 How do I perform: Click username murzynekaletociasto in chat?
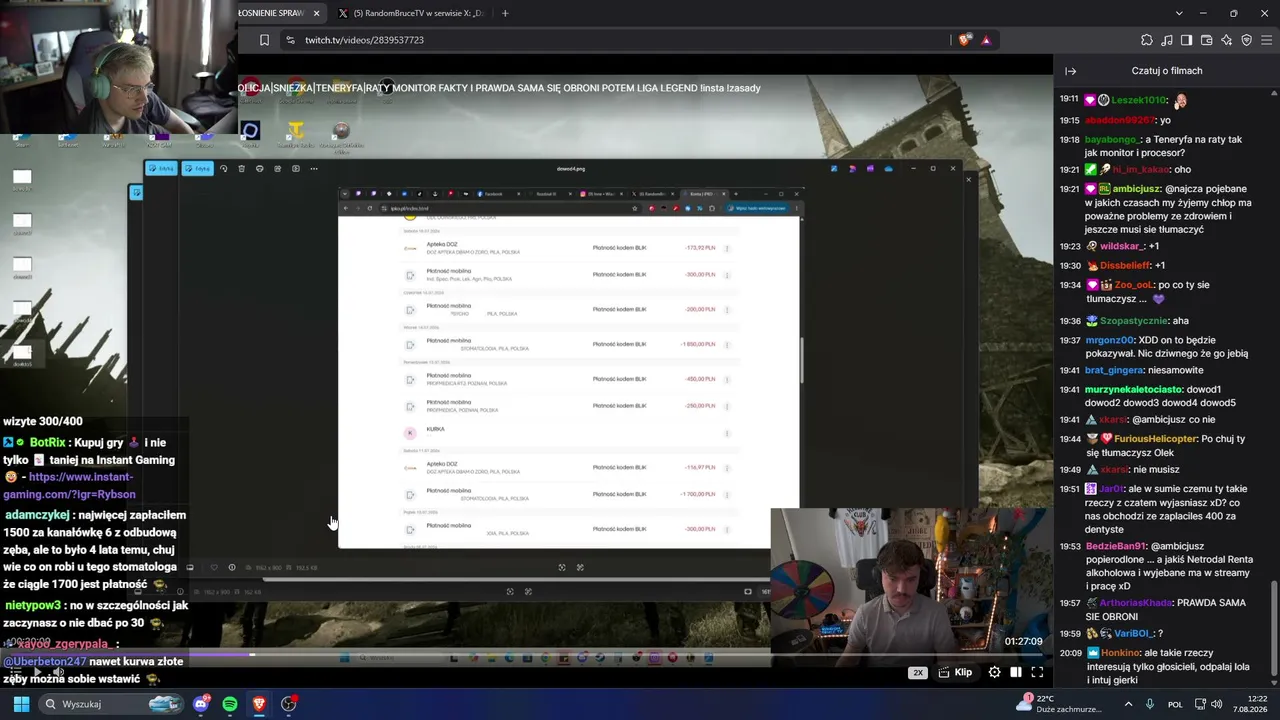1134,389
